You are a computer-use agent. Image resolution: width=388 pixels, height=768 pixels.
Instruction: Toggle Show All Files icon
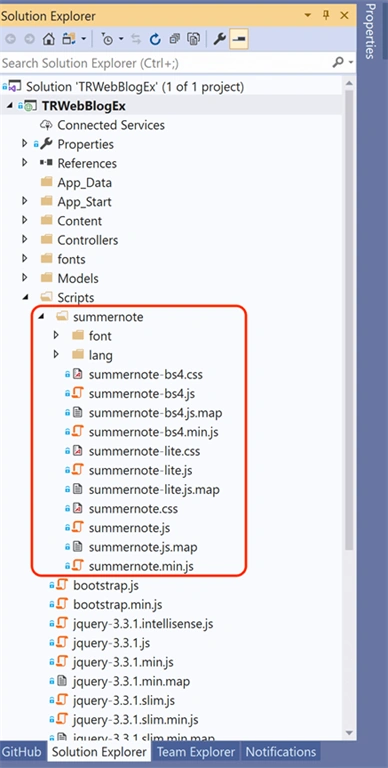pyautogui.click(x=194, y=40)
